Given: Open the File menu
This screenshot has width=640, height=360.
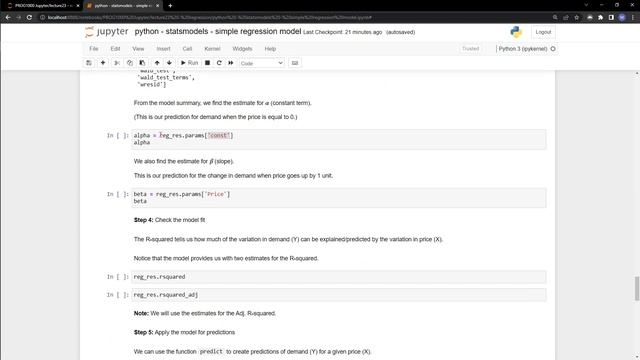Looking at the screenshot, I should (x=94, y=49).
